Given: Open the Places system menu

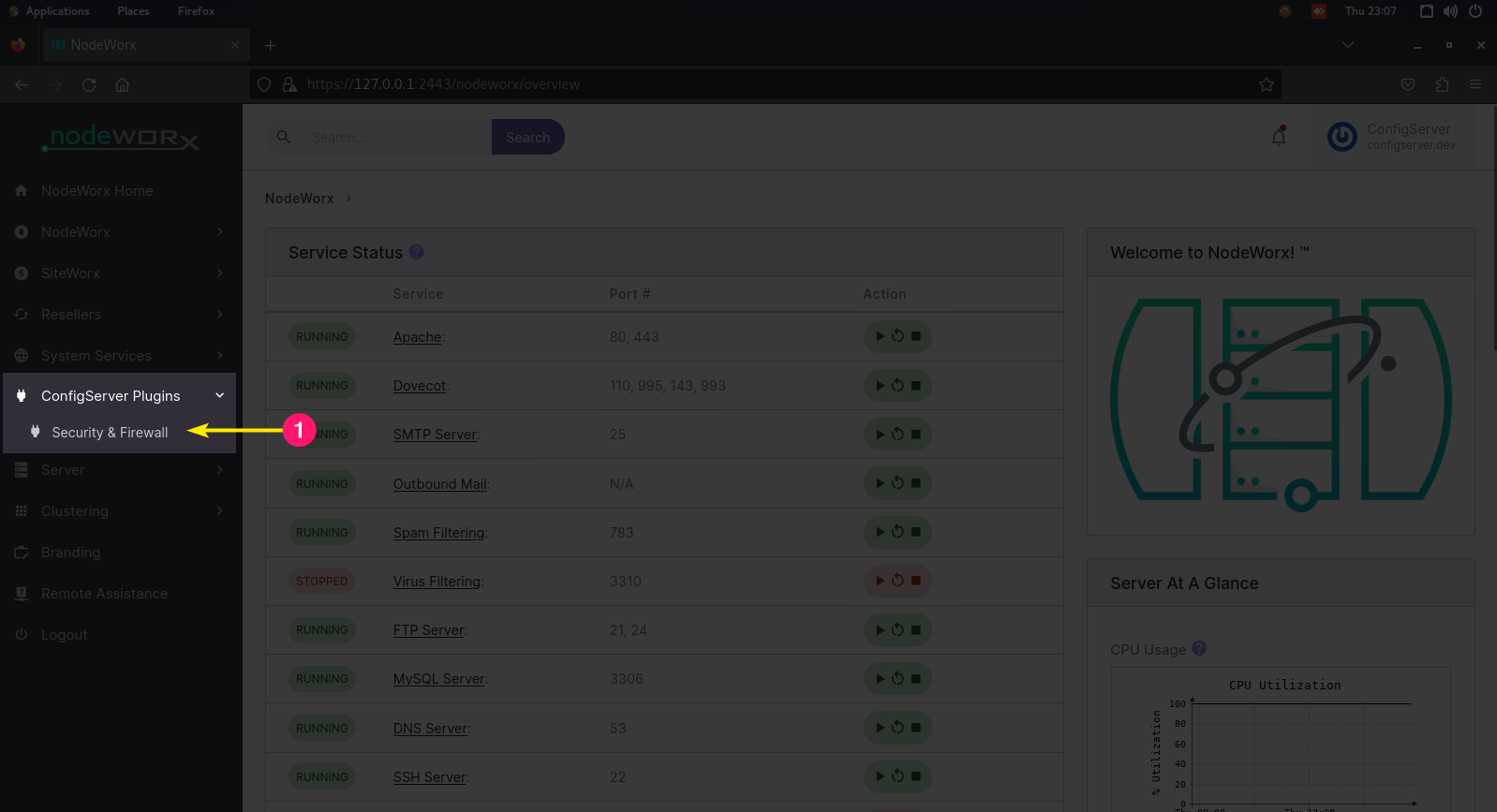Looking at the screenshot, I should [x=133, y=11].
